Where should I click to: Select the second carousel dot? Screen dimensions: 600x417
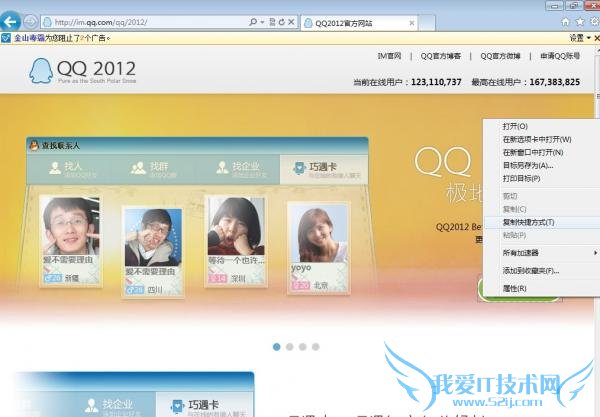(290, 347)
